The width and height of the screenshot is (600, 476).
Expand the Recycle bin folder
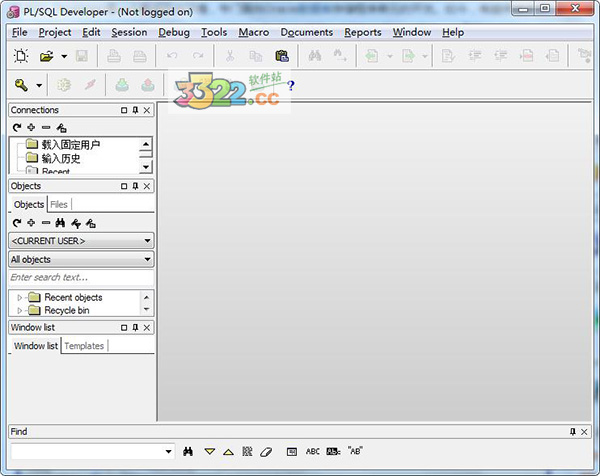20,310
